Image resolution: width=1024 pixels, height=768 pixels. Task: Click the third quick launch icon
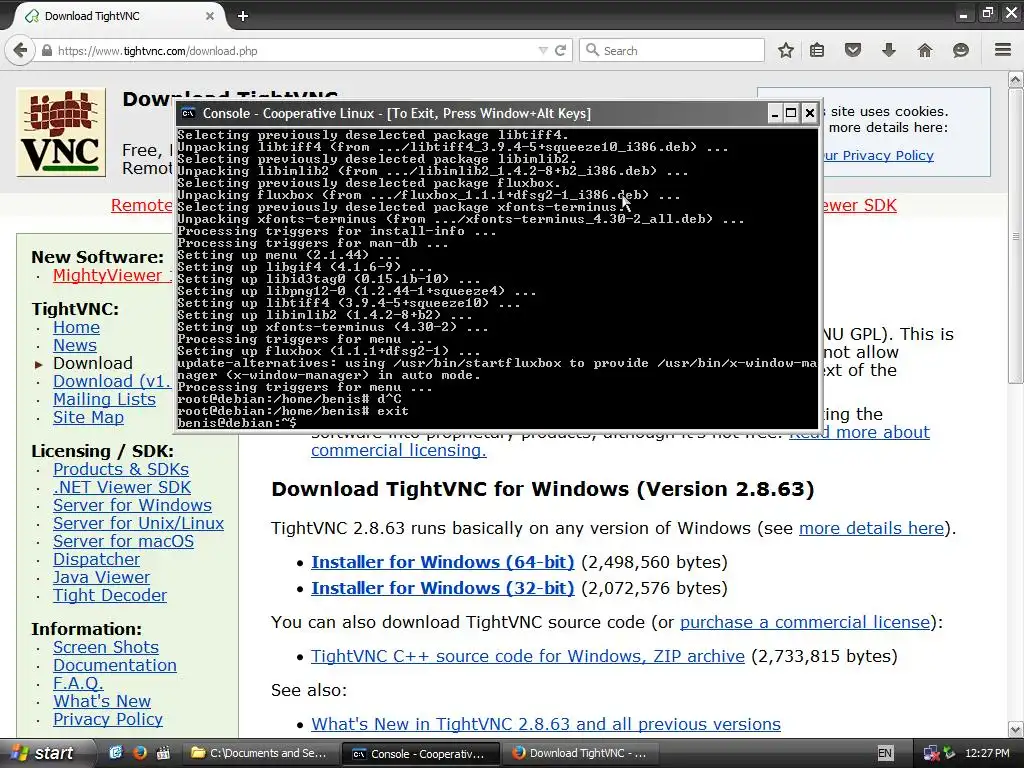click(x=163, y=753)
